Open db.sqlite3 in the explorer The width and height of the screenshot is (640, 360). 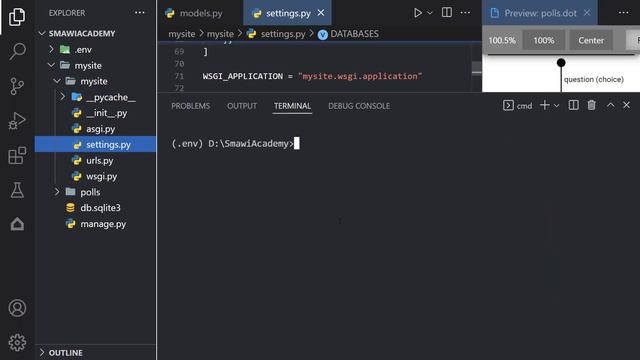click(96, 208)
